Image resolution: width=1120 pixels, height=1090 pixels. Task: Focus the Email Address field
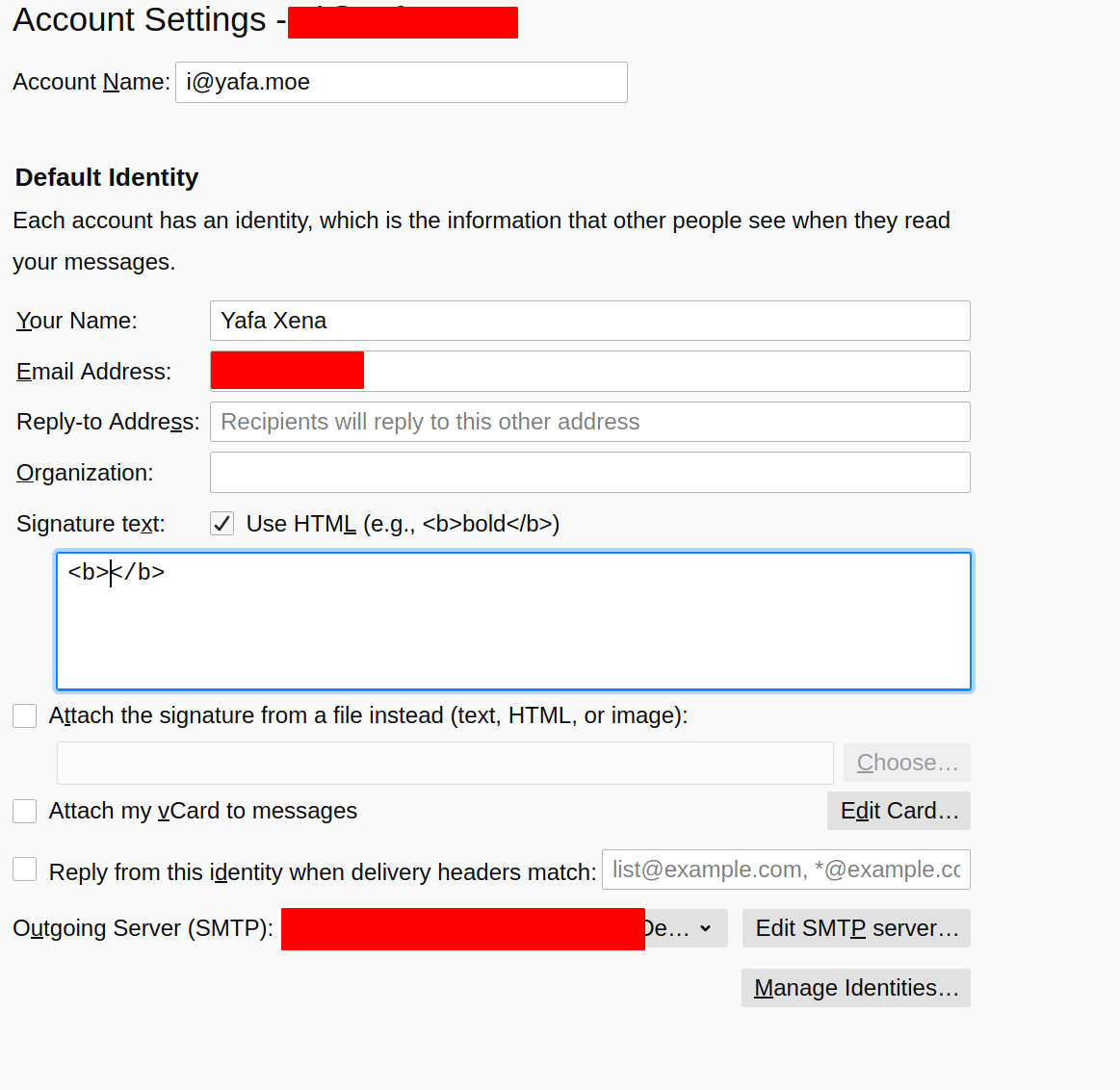point(590,371)
